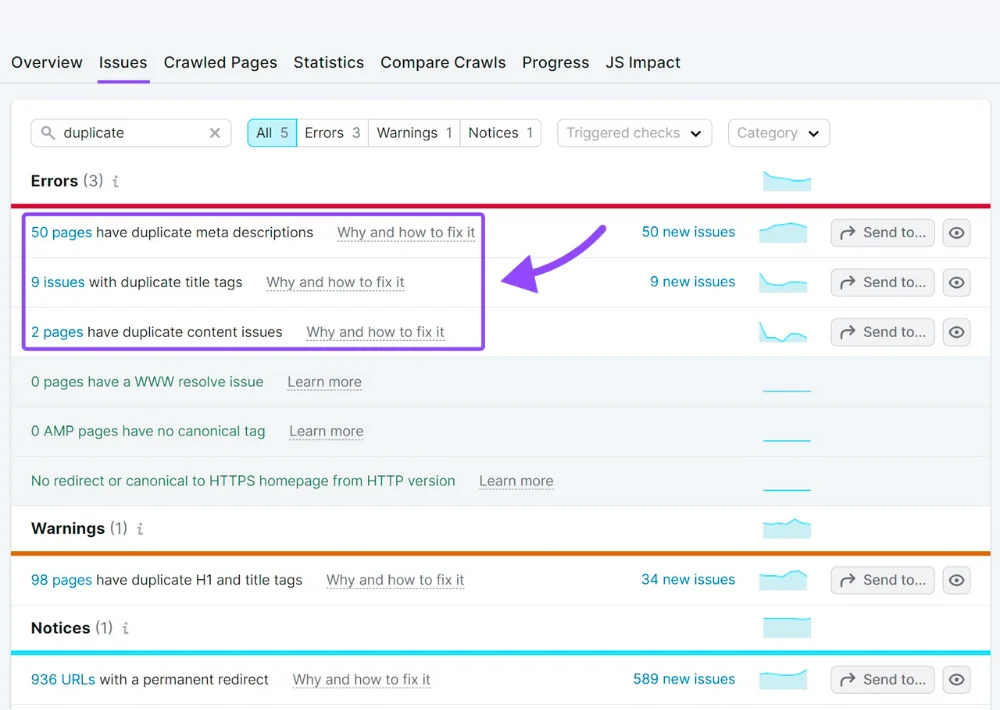
Task: Click the info icon next to Warnings heading
Action: pos(140,529)
